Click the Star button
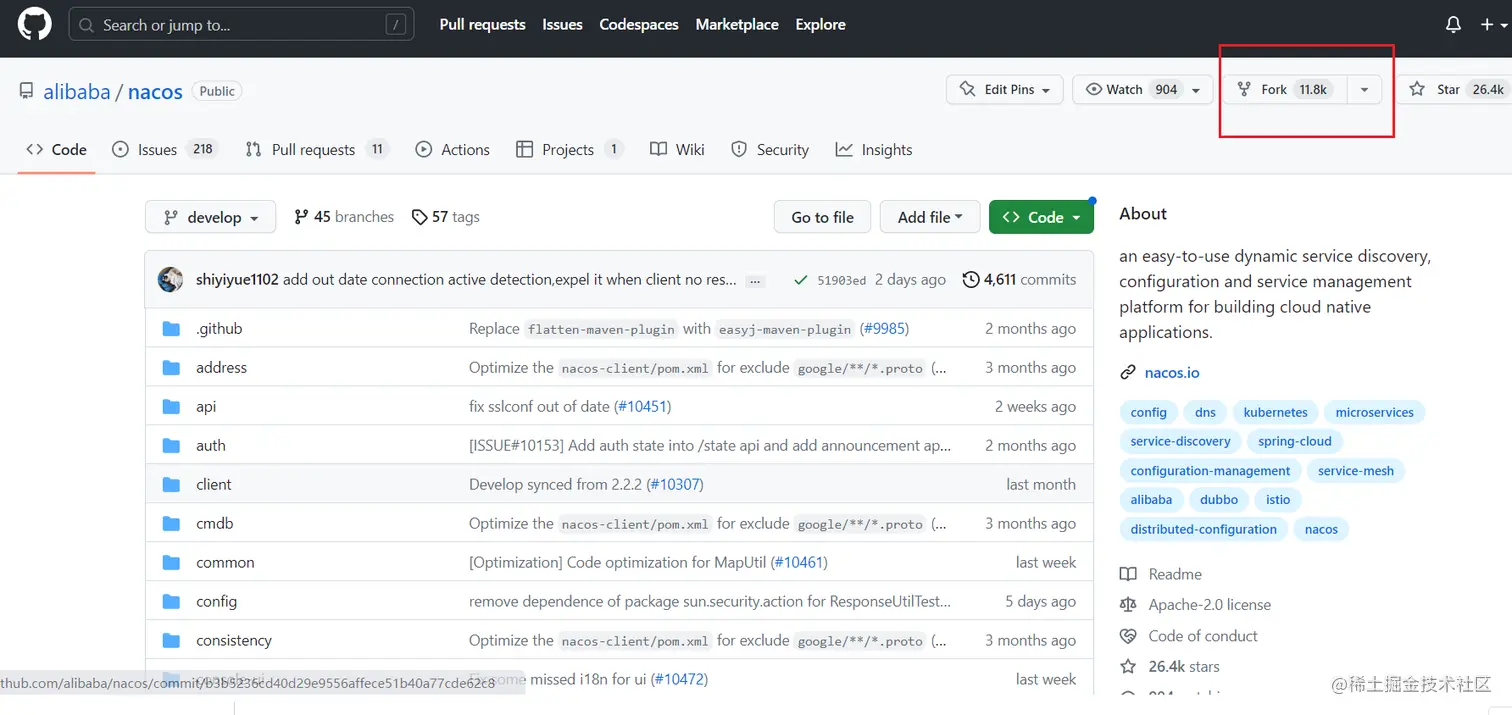This screenshot has width=1512, height=715. (x=1455, y=89)
